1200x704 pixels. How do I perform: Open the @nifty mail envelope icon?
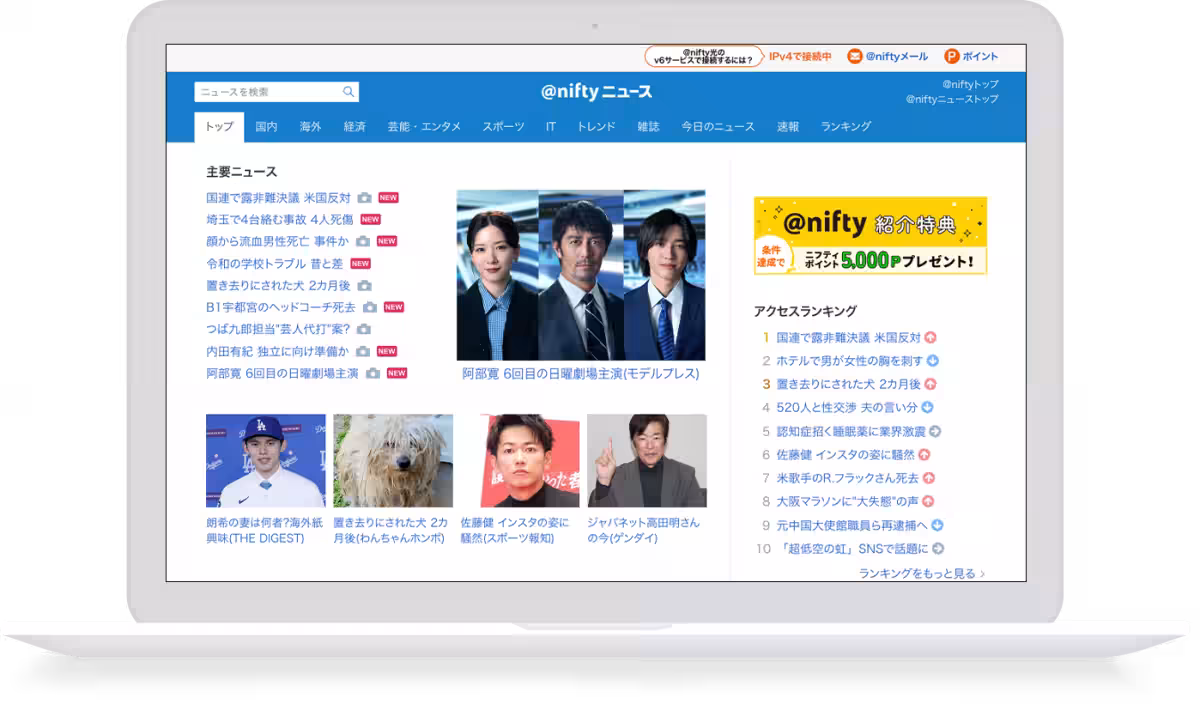tap(854, 57)
